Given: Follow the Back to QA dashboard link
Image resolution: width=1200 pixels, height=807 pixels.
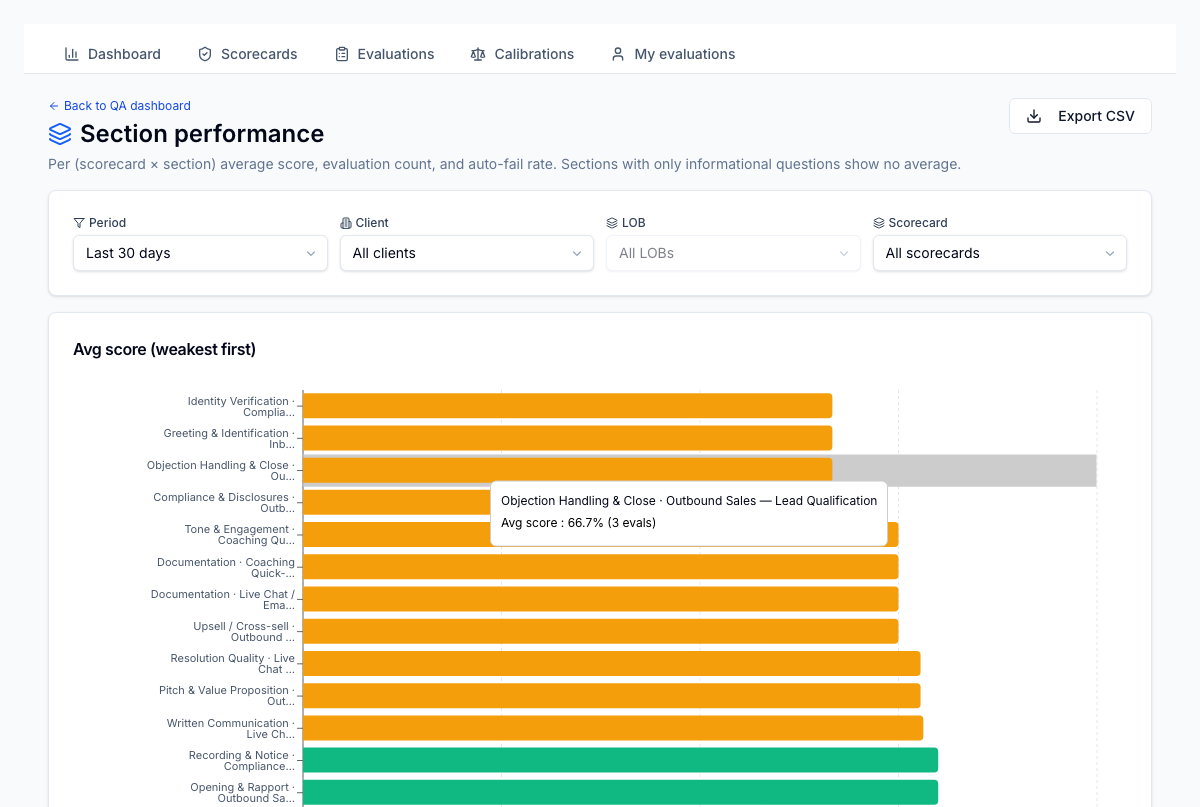Looking at the screenshot, I should (x=119, y=106).
